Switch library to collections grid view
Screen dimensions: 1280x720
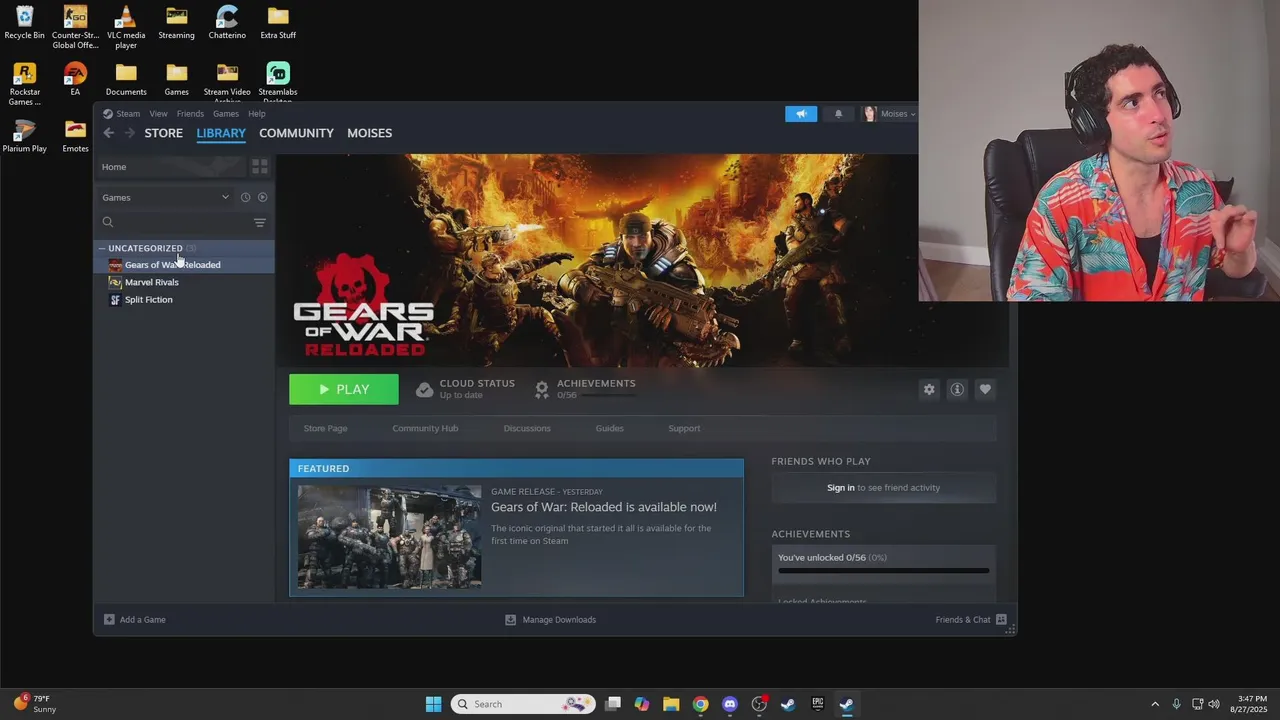pyautogui.click(x=259, y=167)
